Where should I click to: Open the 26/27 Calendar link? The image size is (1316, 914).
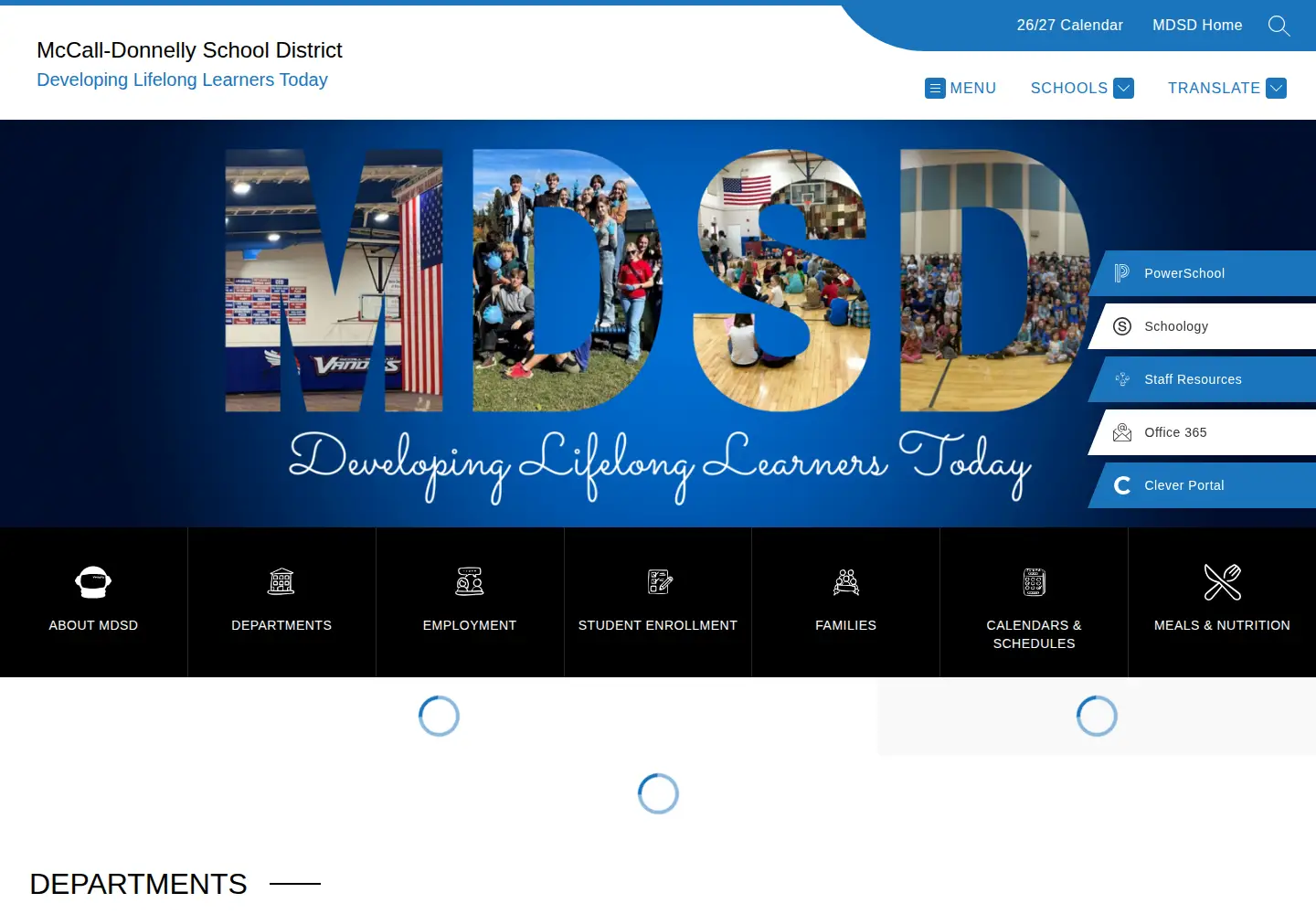(1069, 26)
